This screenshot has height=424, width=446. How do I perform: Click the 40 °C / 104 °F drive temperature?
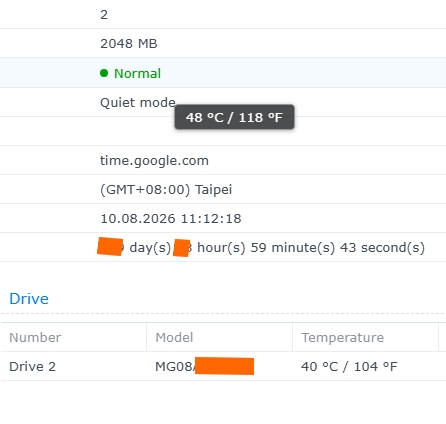(349, 366)
